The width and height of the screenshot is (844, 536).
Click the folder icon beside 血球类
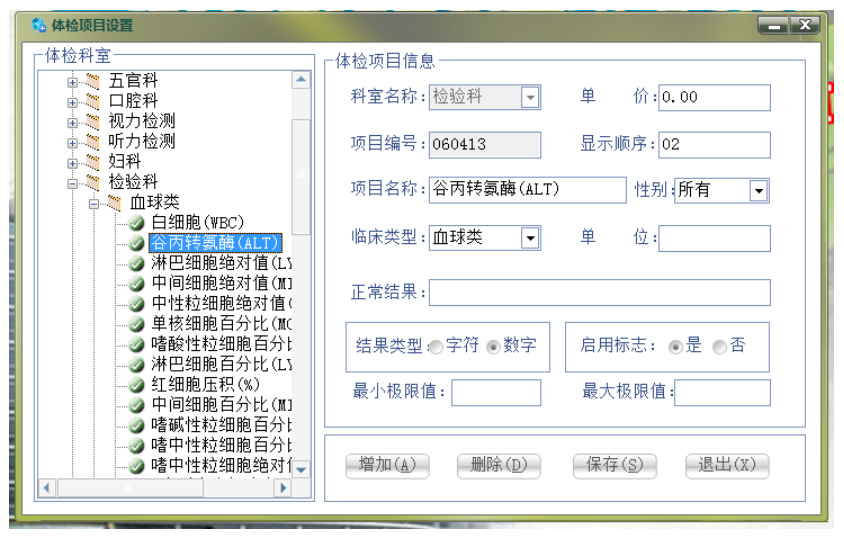[114, 203]
